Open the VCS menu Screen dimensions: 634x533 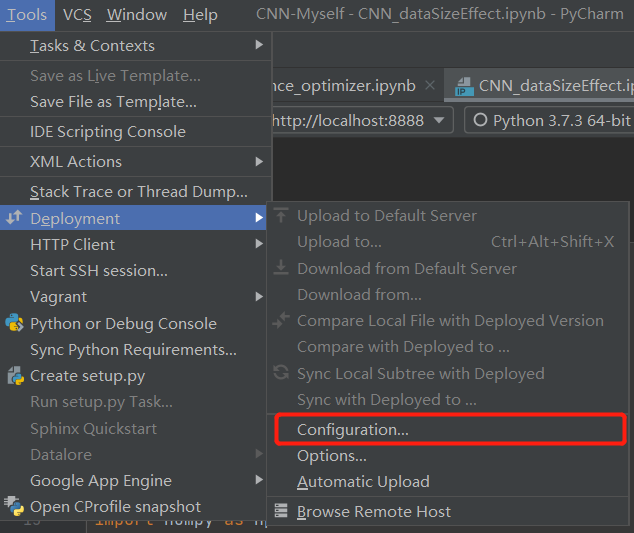pos(77,15)
